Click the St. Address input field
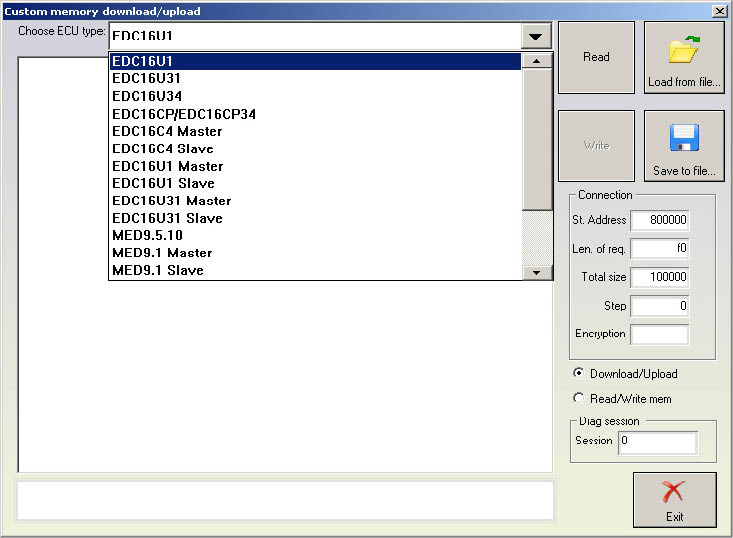The height and width of the screenshot is (538, 733). pyautogui.click(x=660, y=220)
